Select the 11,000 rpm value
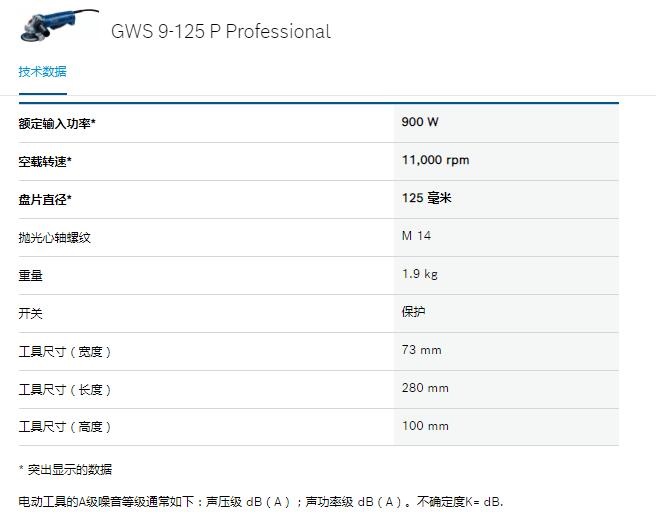 (x=436, y=160)
